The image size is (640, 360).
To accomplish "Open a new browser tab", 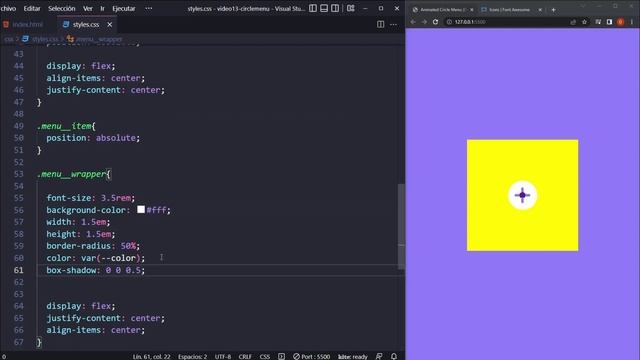I will (553, 9).
